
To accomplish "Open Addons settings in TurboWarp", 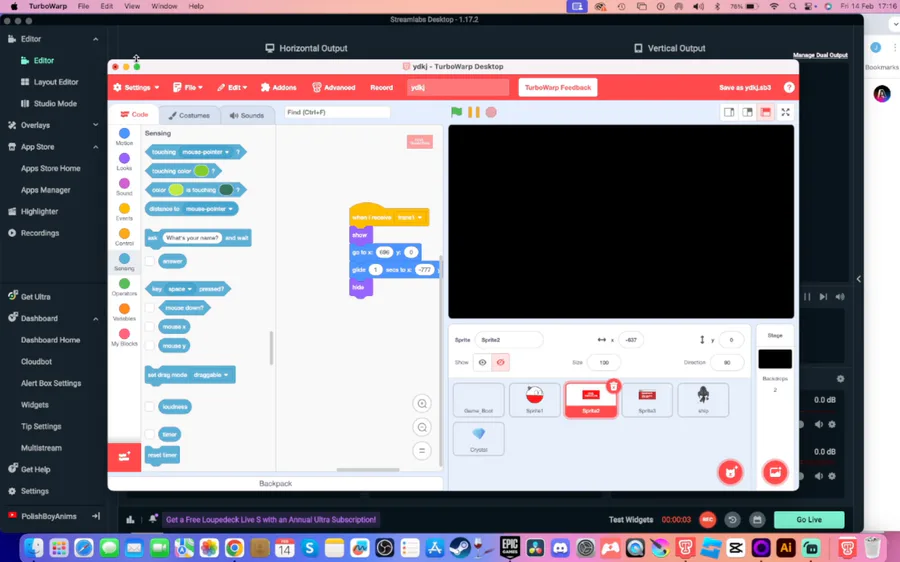I will [x=278, y=87].
